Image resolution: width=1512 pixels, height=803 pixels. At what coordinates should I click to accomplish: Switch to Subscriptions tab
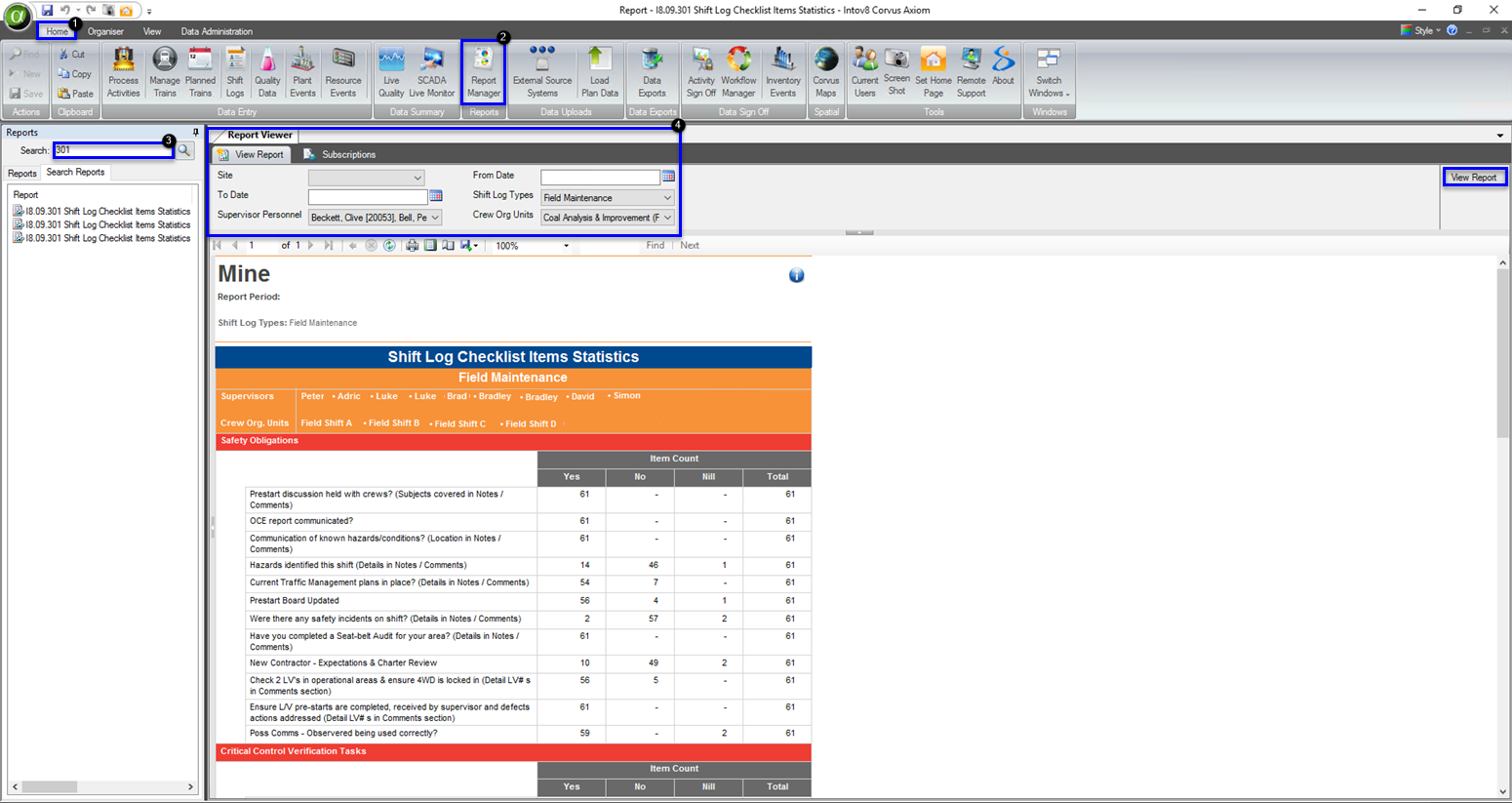pos(340,154)
